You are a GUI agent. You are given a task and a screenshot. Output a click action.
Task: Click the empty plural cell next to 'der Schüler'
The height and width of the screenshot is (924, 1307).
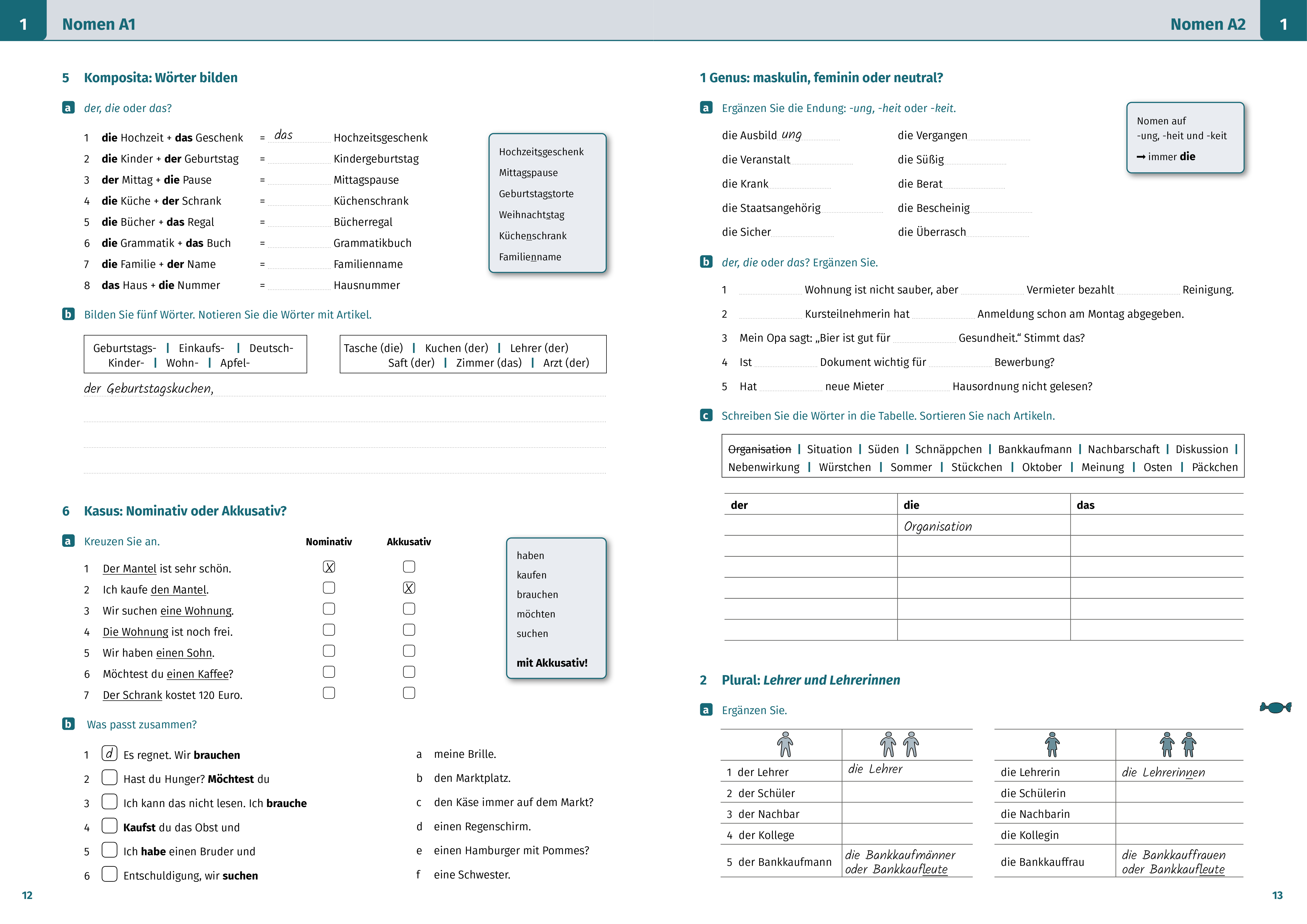pyautogui.click(x=907, y=792)
